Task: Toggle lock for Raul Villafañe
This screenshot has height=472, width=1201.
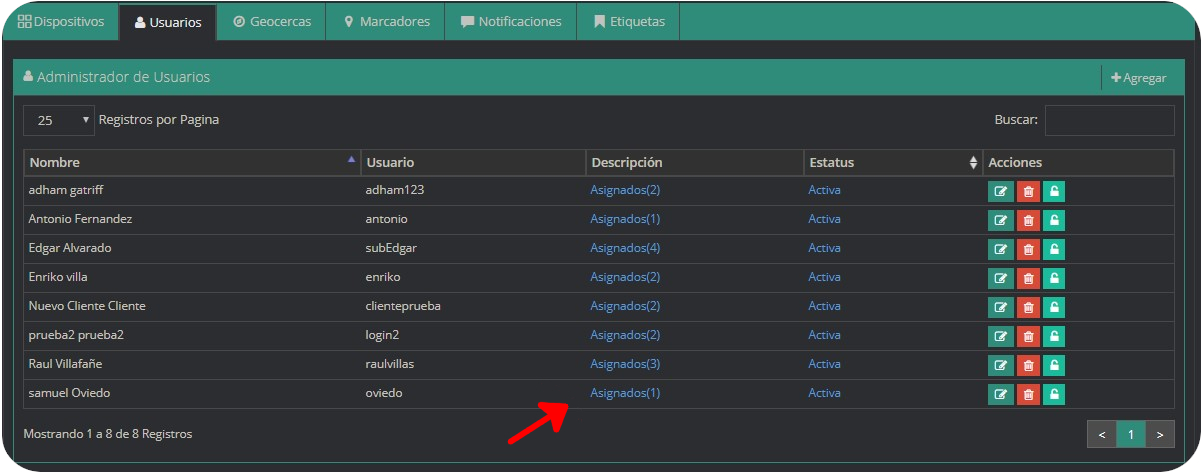Action: click(x=1054, y=365)
